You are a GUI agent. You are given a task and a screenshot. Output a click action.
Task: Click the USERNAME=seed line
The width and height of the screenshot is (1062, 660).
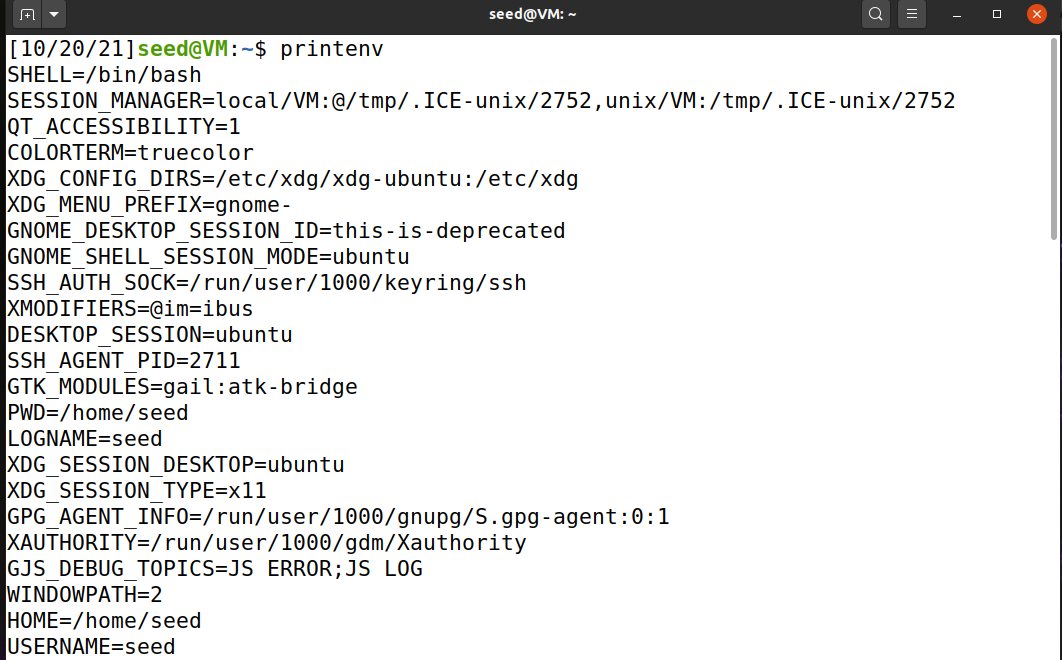pyautogui.click(x=90, y=646)
